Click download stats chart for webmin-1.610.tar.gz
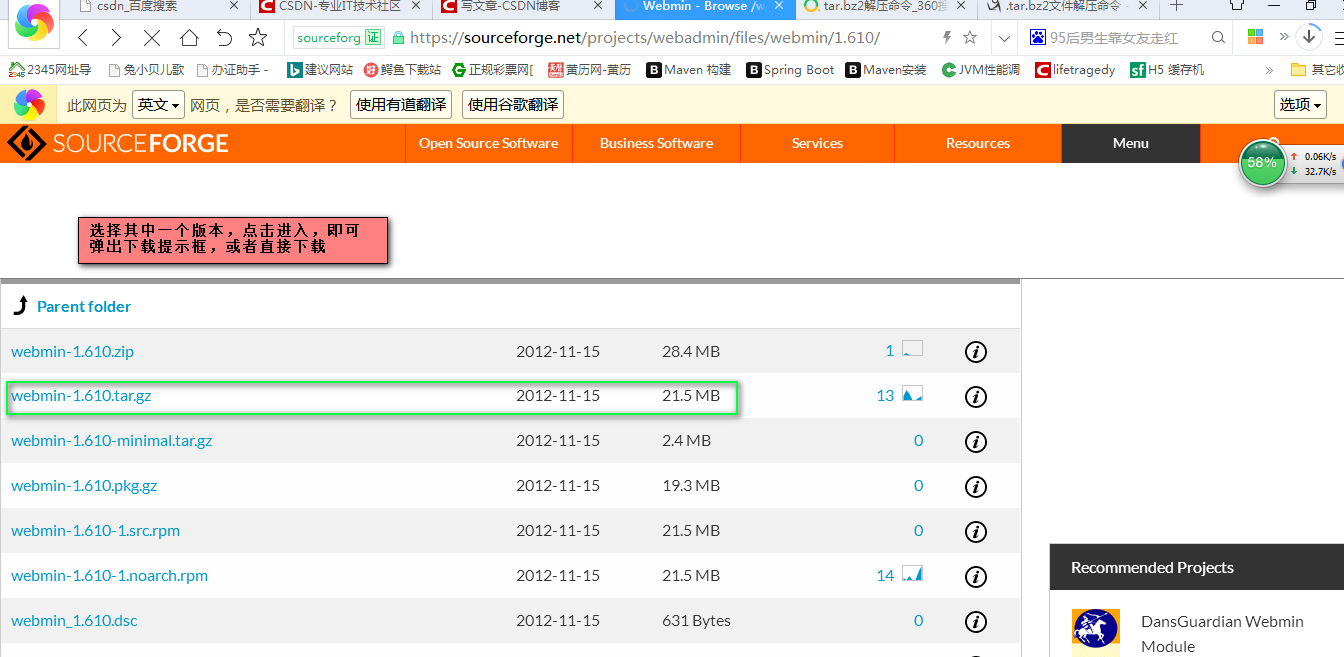Viewport: 1344px width, 657px height. click(x=912, y=394)
